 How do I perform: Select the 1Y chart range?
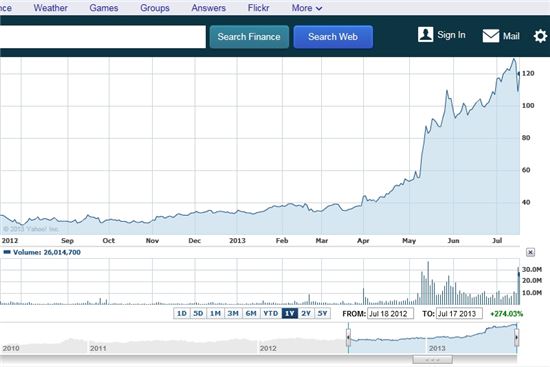pyautogui.click(x=290, y=313)
